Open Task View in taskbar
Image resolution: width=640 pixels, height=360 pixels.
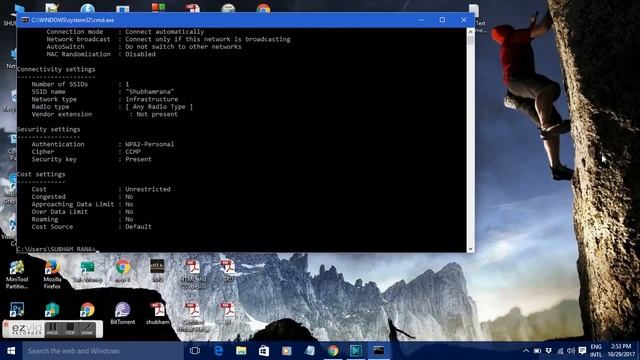(195, 351)
